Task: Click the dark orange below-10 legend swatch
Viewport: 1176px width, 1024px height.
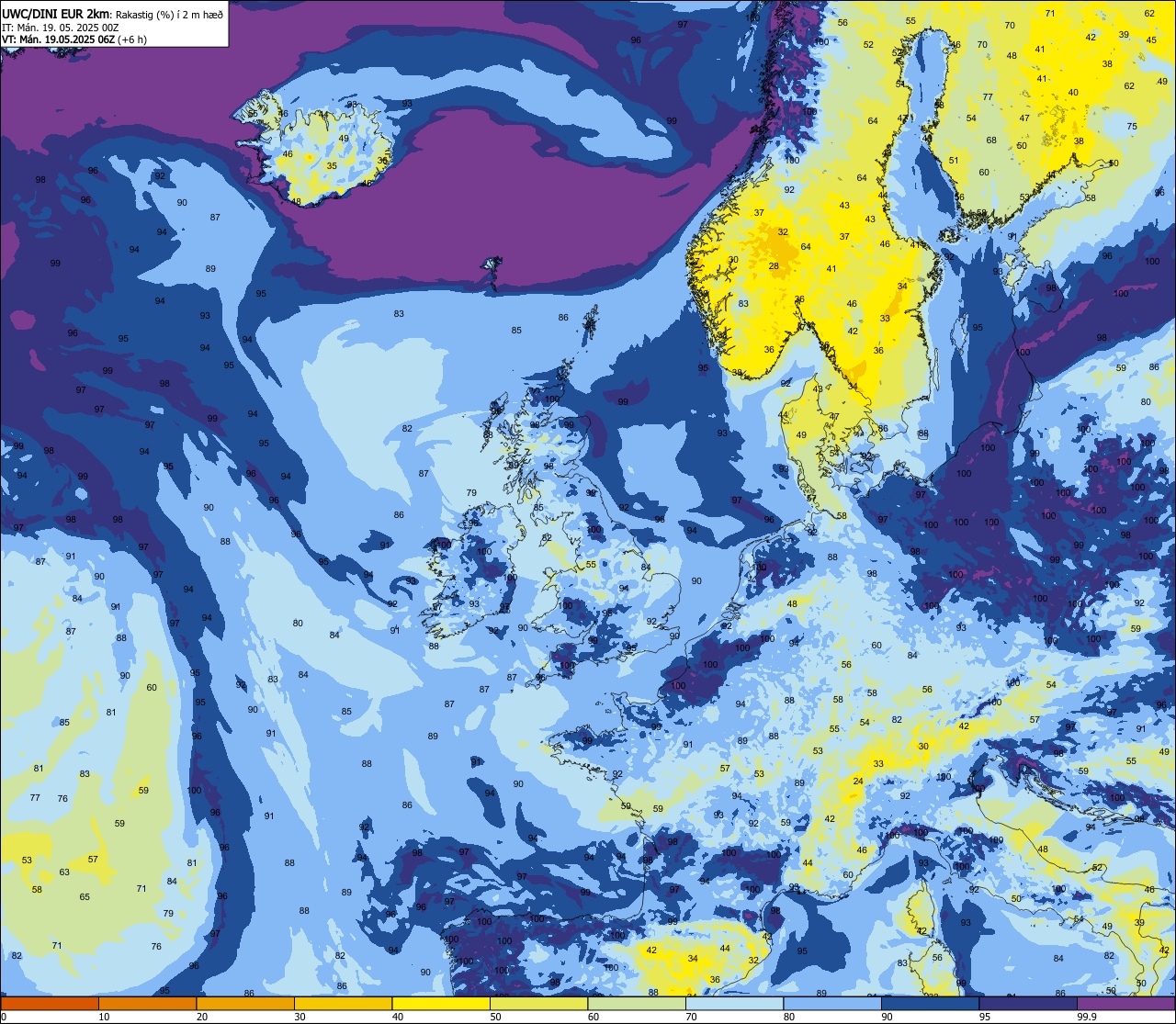Action: [x=50, y=1003]
